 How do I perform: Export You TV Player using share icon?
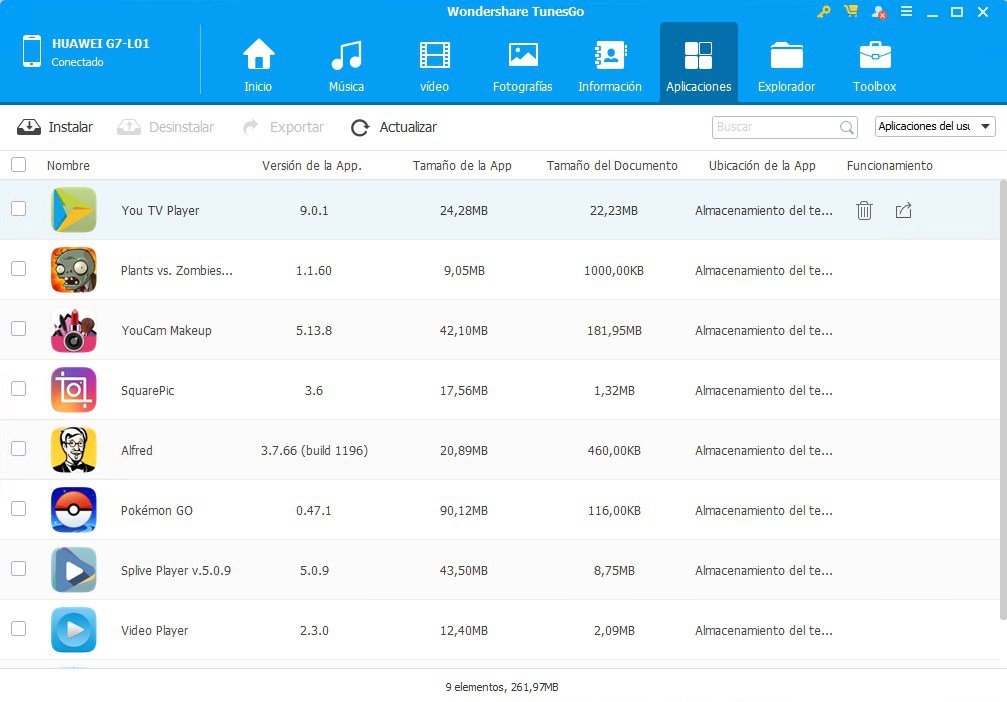click(903, 210)
